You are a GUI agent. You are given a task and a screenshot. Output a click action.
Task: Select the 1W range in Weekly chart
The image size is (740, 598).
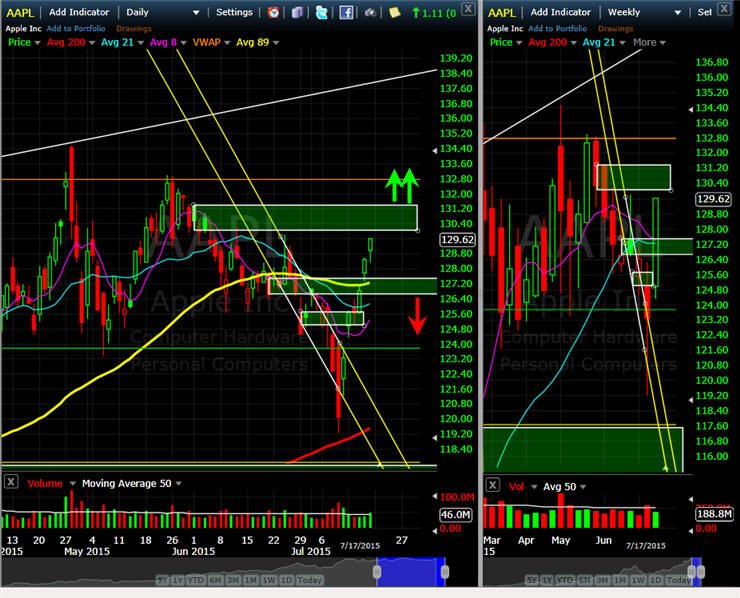639,580
